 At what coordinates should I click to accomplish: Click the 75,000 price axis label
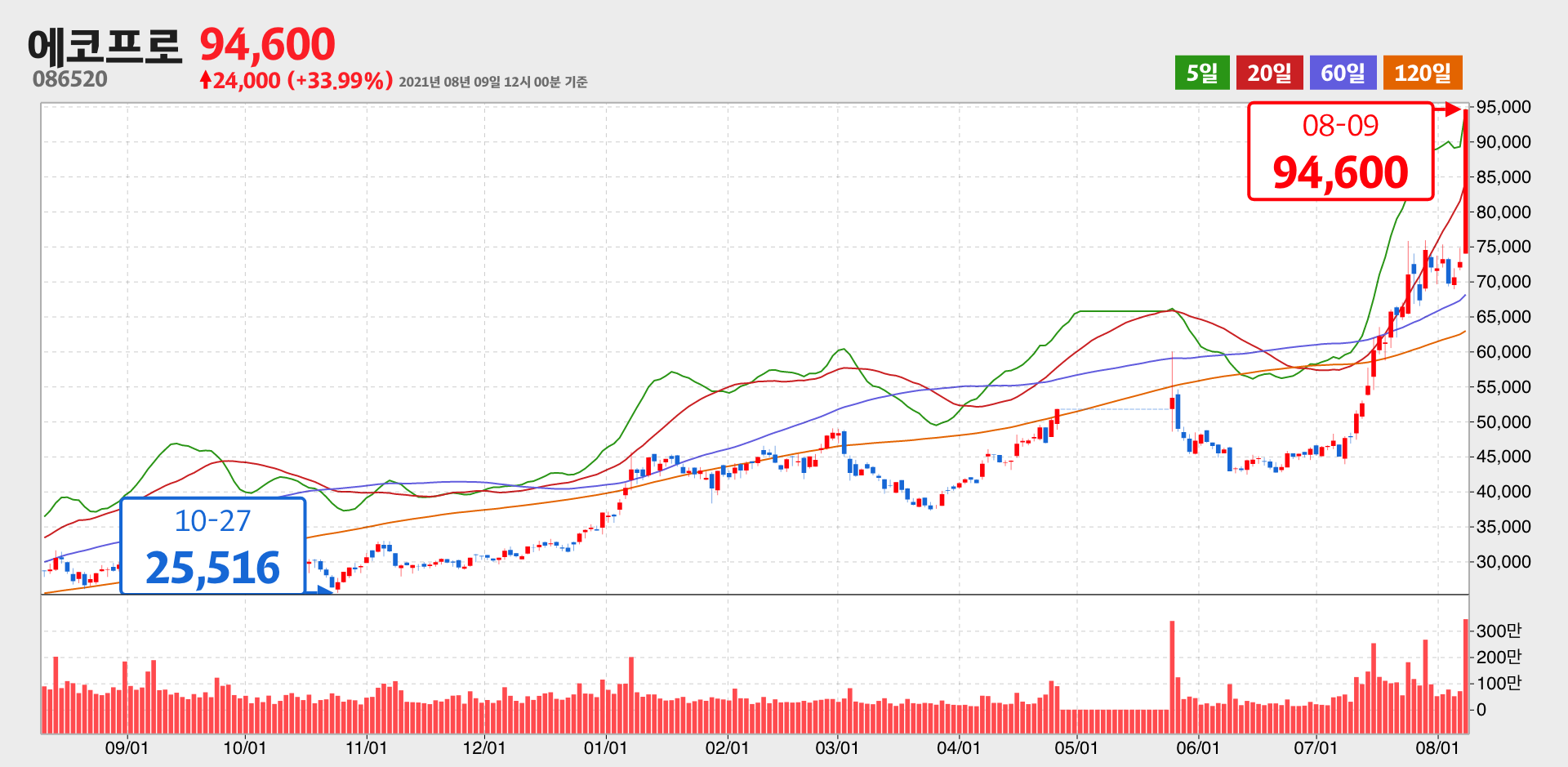click(1503, 247)
